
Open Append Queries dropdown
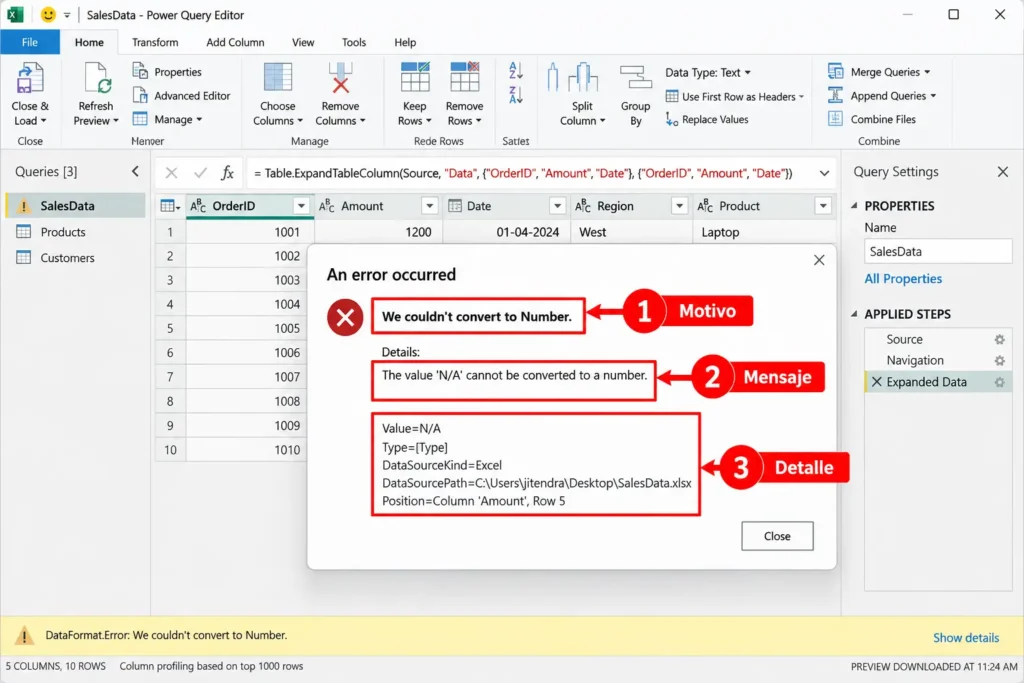click(x=882, y=95)
